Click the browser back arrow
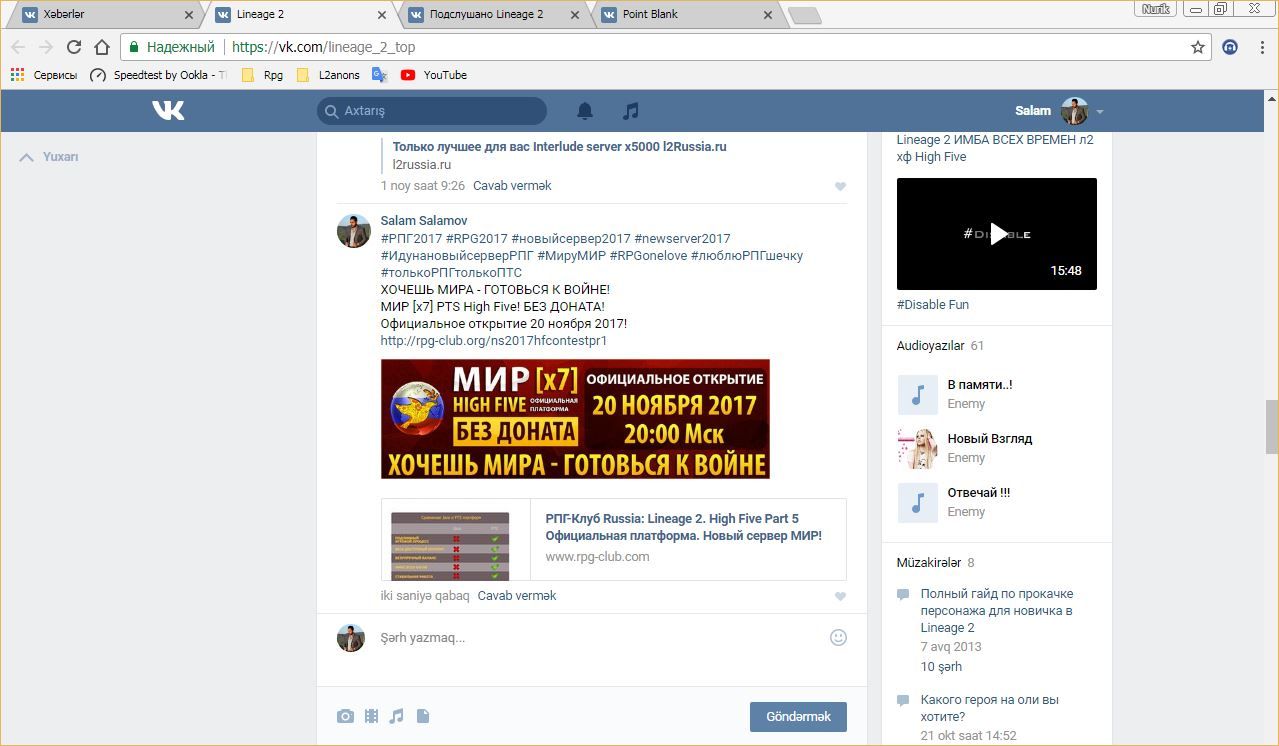The image size is (1279, 746). click(18, 47)
